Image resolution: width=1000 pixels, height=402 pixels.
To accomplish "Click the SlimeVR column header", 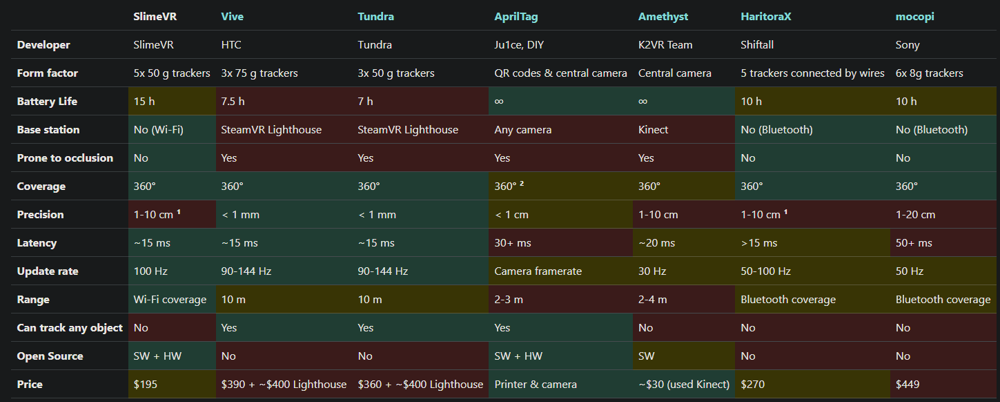I will click(157, 17).
